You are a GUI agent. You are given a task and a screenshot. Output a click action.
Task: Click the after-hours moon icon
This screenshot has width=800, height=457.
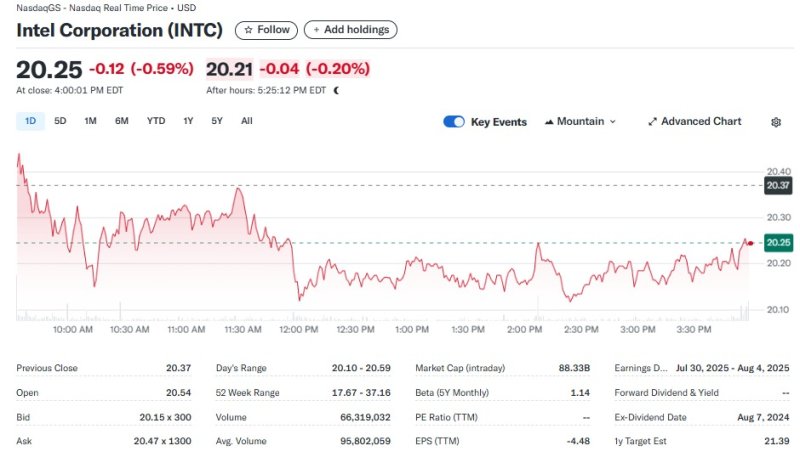[336, 90]
